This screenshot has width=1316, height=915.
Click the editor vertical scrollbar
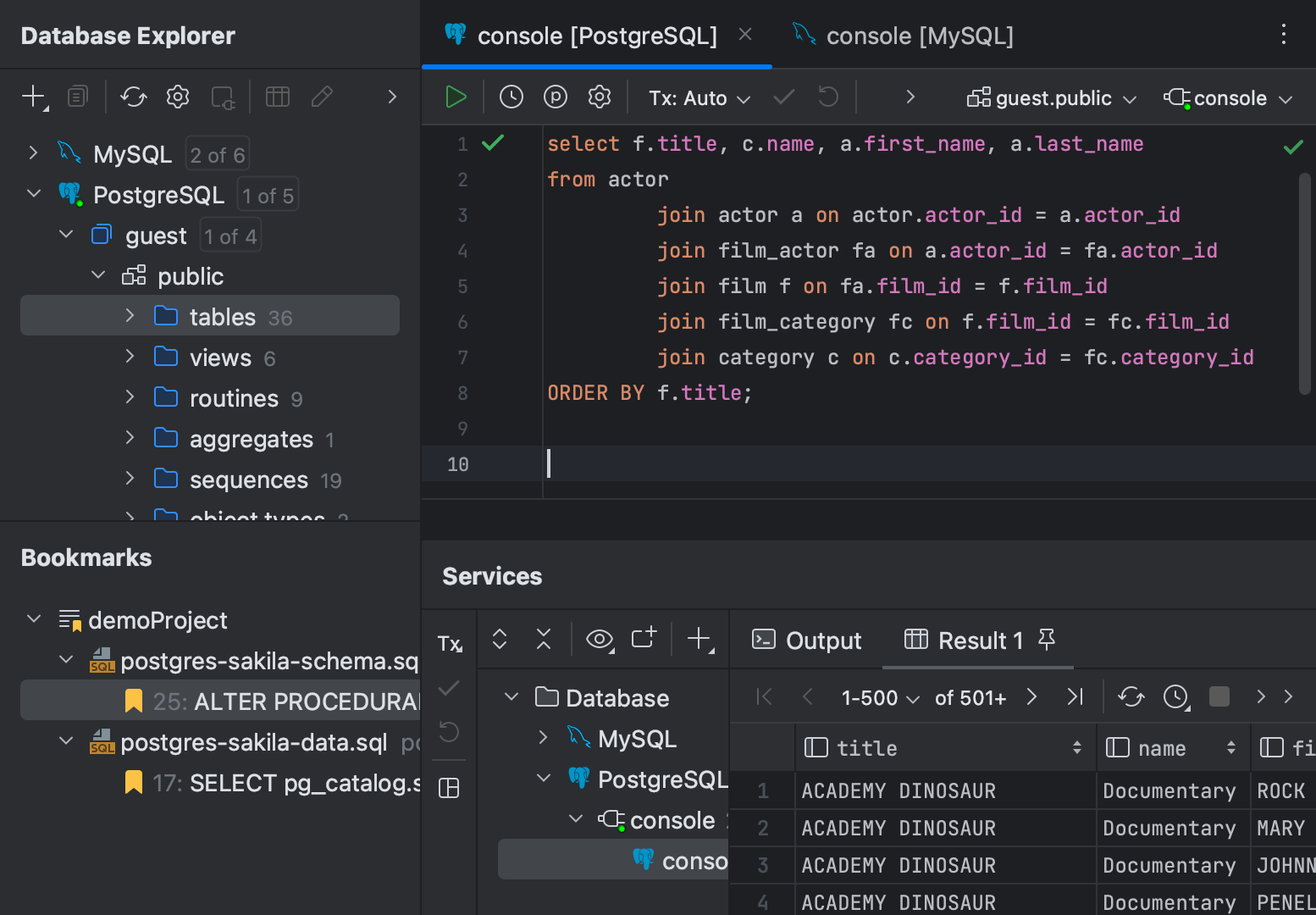pyautogui.click(x=1304, y=283)
